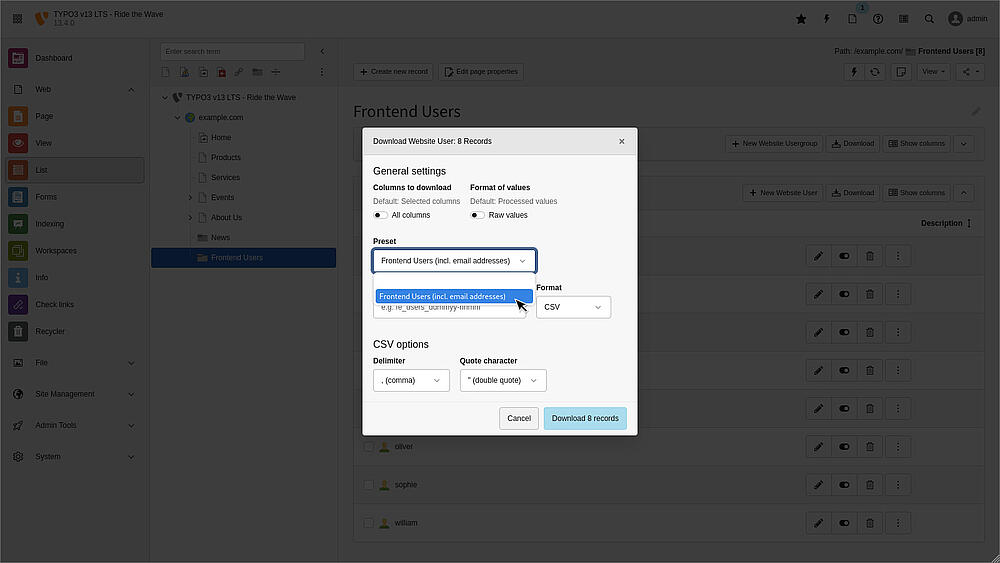Image resolution: width=1000 pixels, height=563 pixels.
Task: Close the download dialog with X
Action: tap(621, 141)
